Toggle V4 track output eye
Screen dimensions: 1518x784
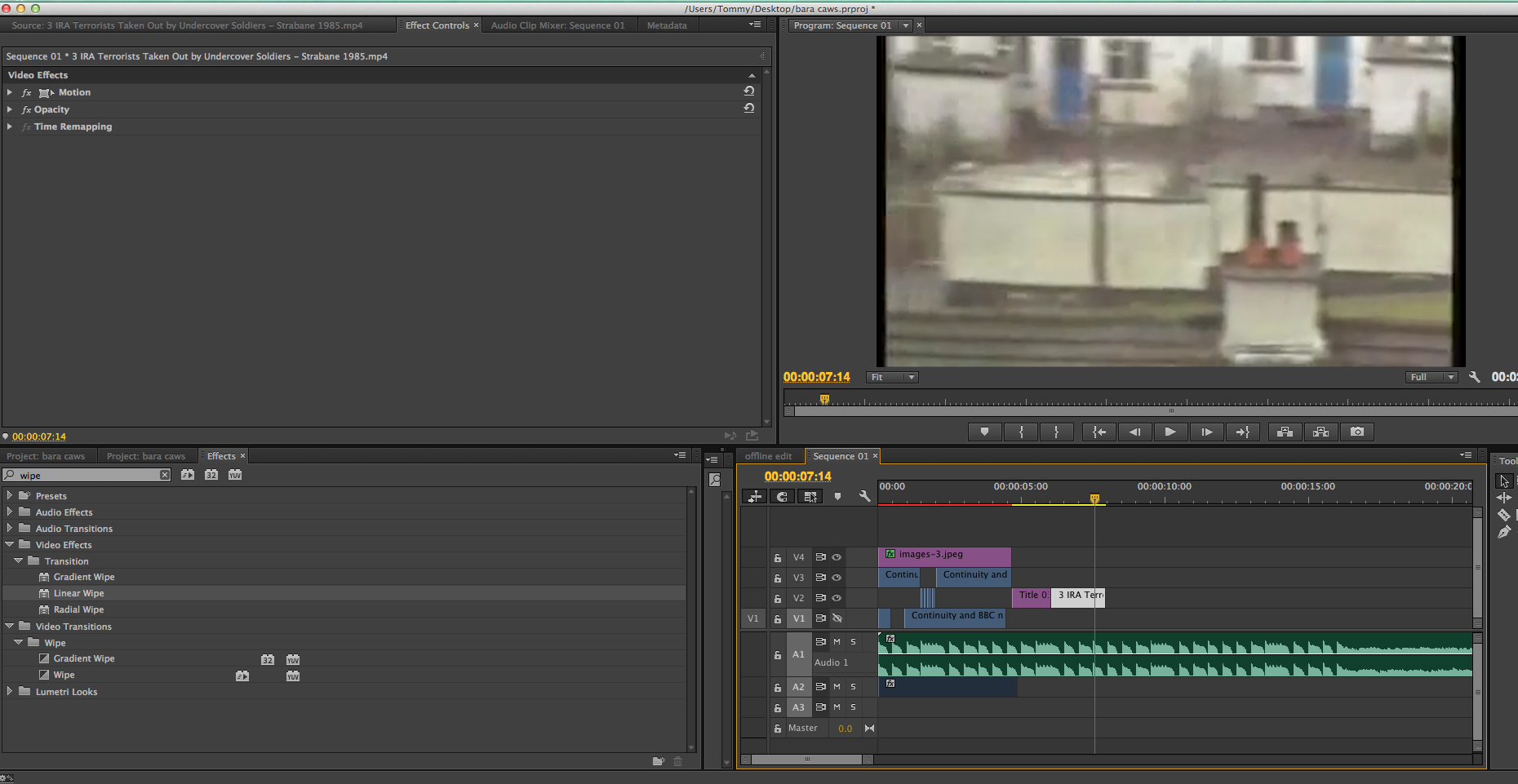(x=837, y=557)
